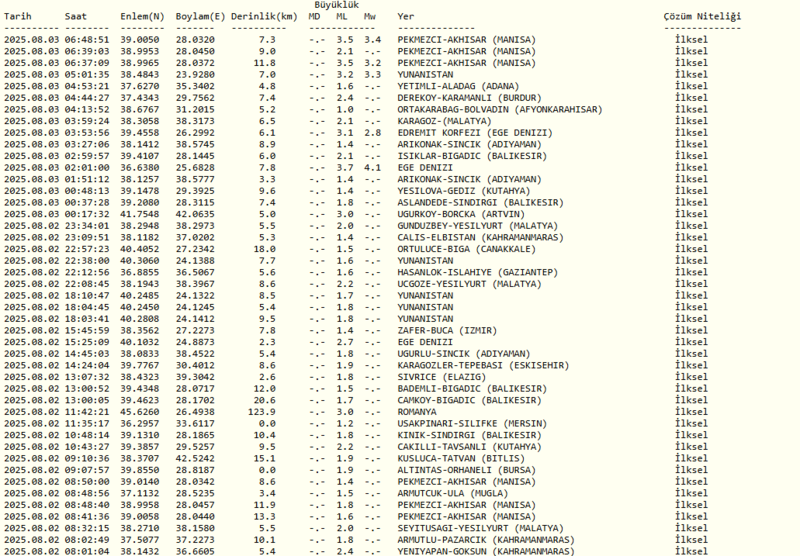Click the 'Çözüm Niteliği' column header
The height and width of the screenshot is (556, 800).
[703, 16]
